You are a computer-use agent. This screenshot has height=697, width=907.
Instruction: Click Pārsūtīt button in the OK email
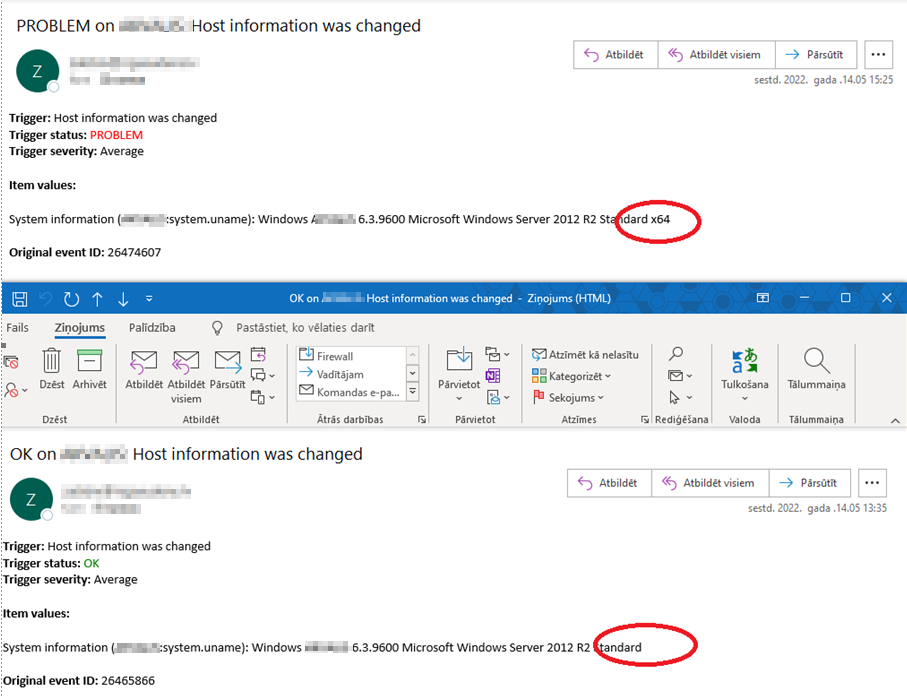[809, 483]
